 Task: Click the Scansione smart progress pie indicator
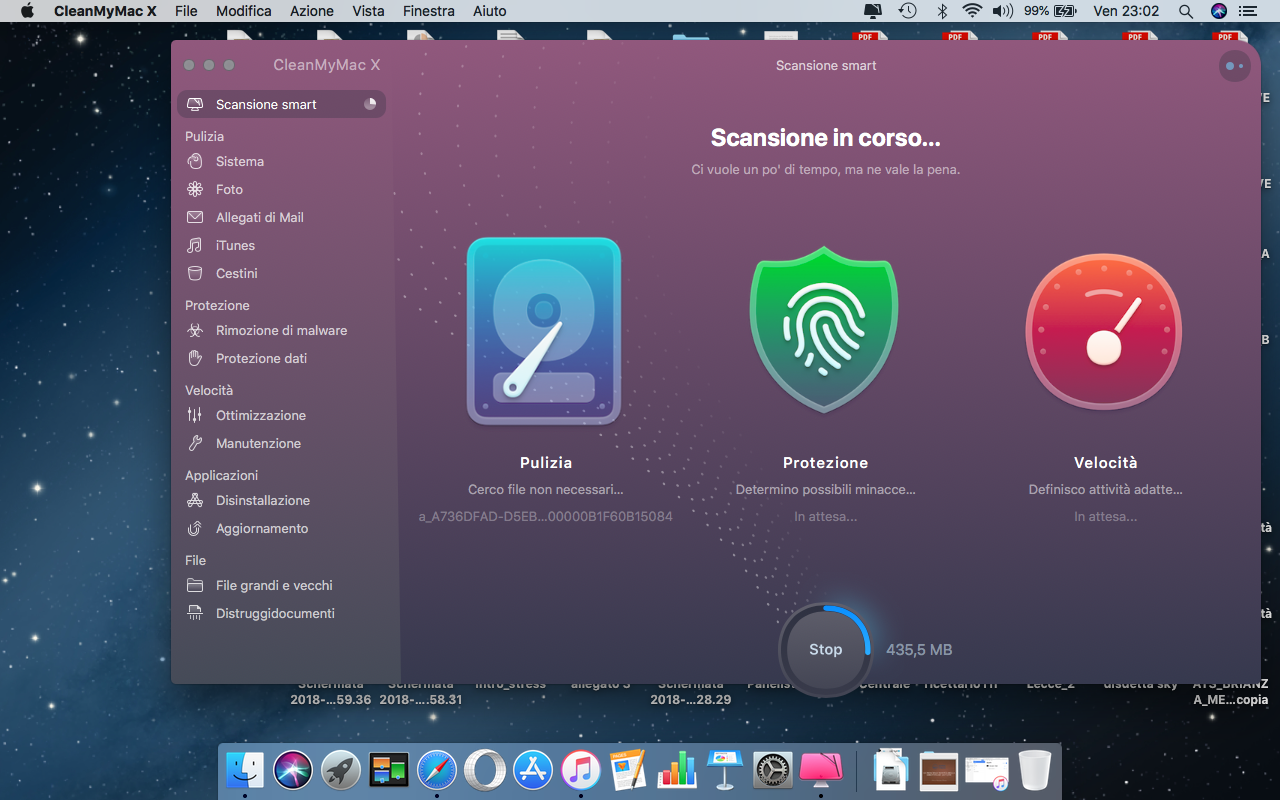tap(370, 104)
